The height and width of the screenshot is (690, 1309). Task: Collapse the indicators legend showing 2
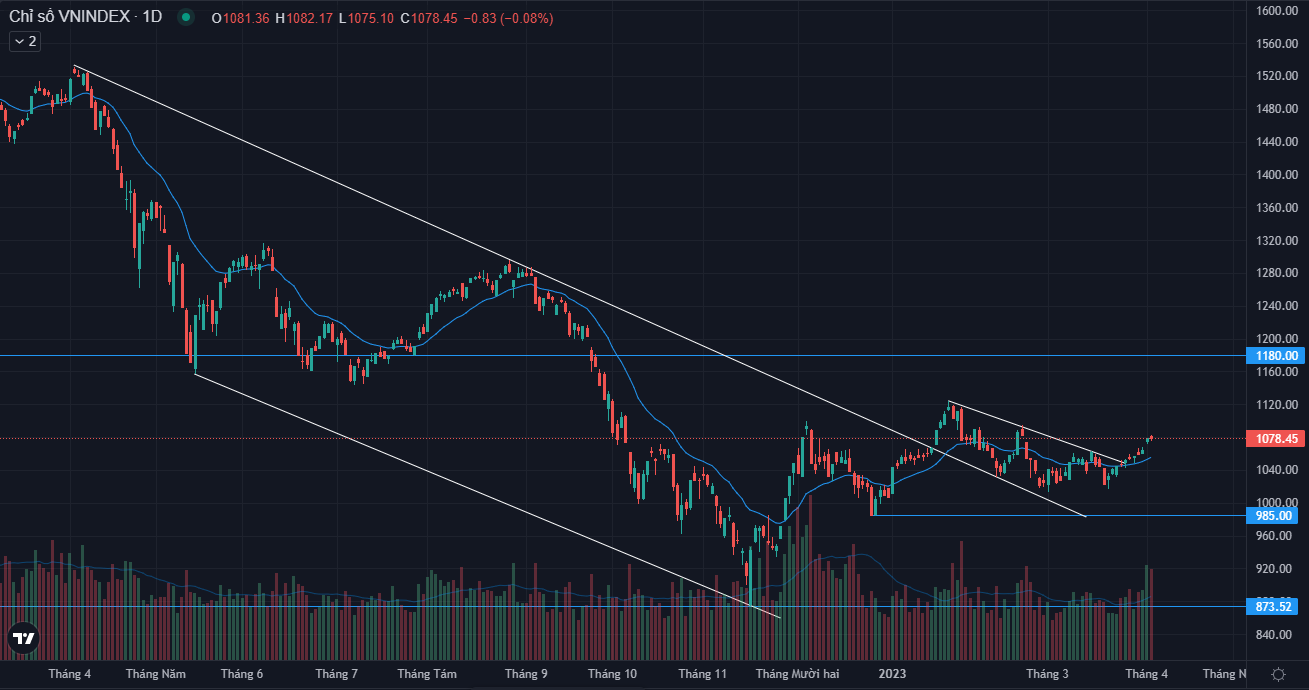pyautogui.click(x=24, y=41)
